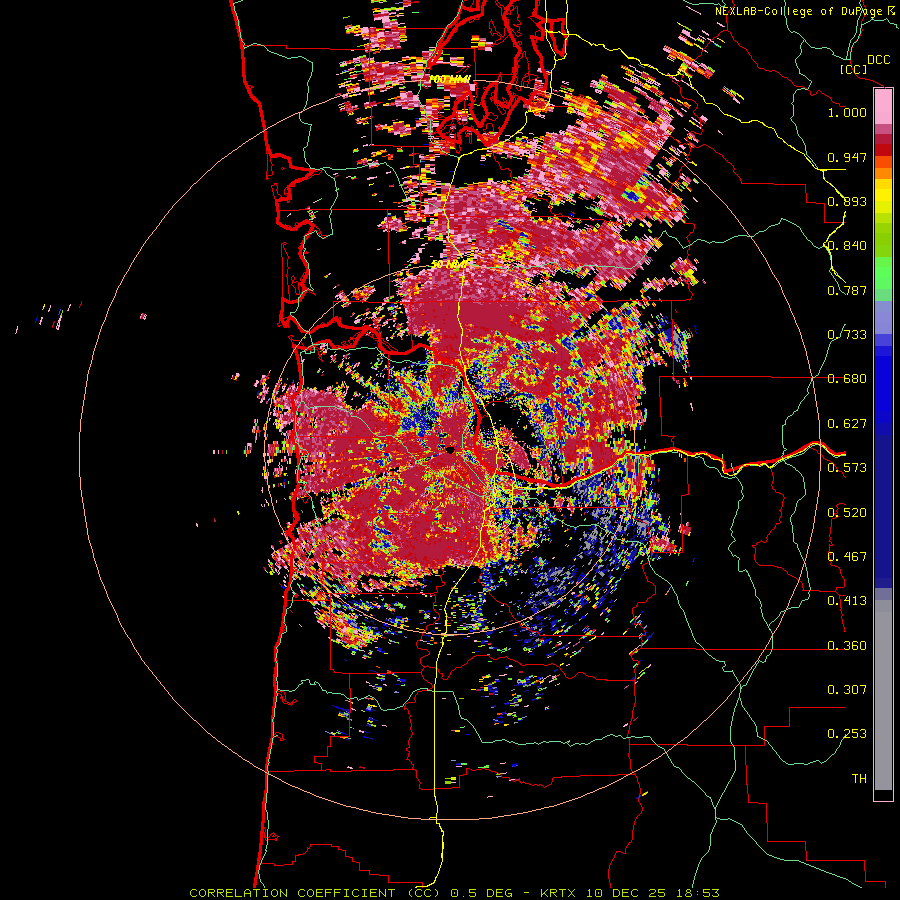This screenshot has width=900, height=900.
Task: Select the 0.467 legend value
Action: (847, 557)
